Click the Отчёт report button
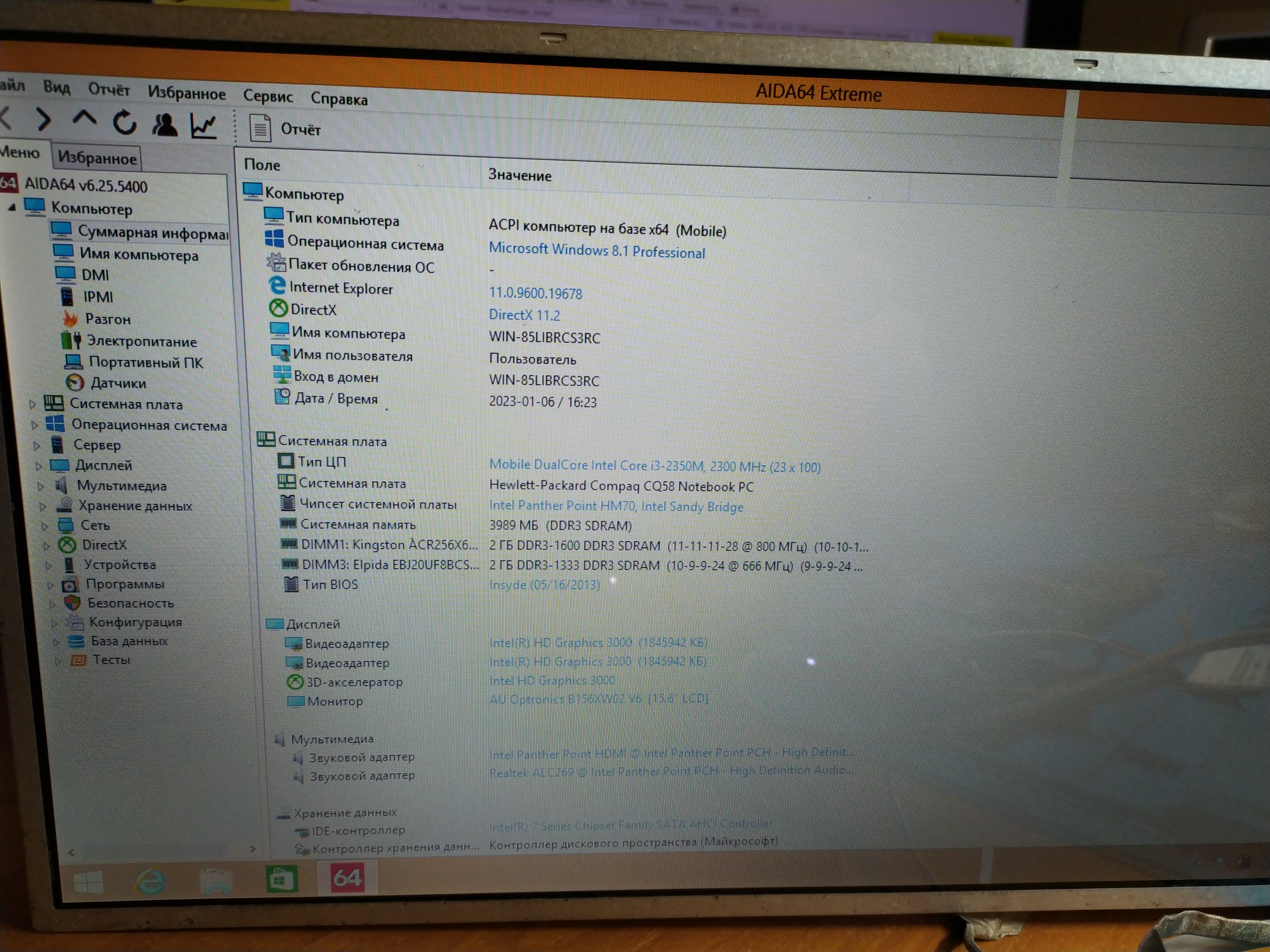This screenshot has width=1270, height=952. (285, 128)
